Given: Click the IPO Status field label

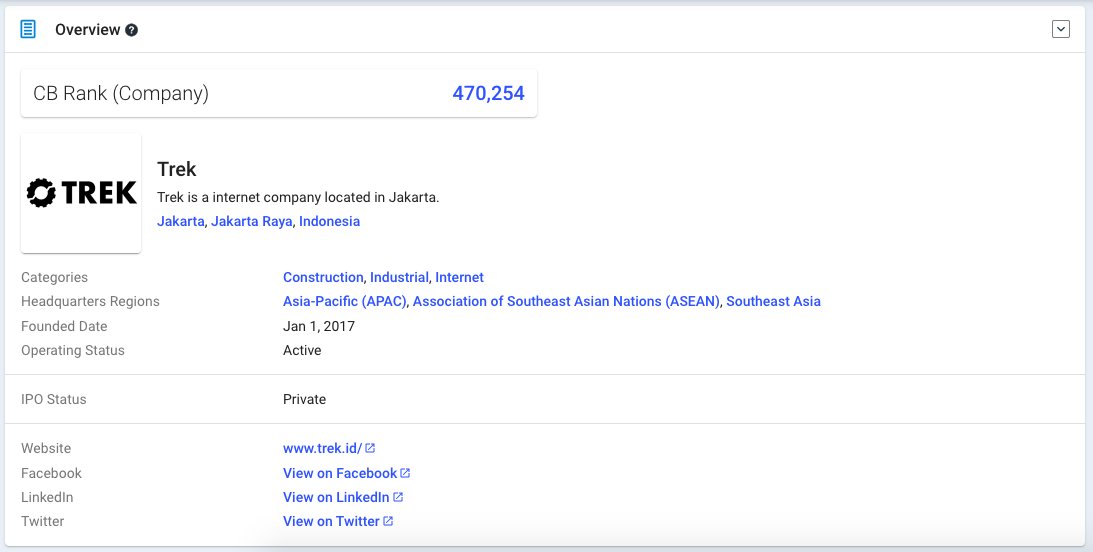Looking at the screenshot, I should point(54,399).
